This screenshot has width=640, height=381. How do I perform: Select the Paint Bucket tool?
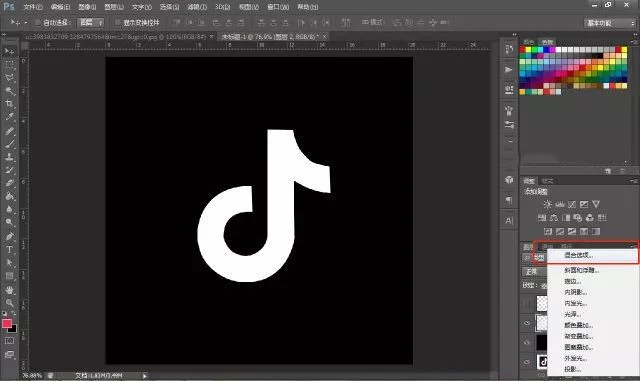tap(9, 196)
